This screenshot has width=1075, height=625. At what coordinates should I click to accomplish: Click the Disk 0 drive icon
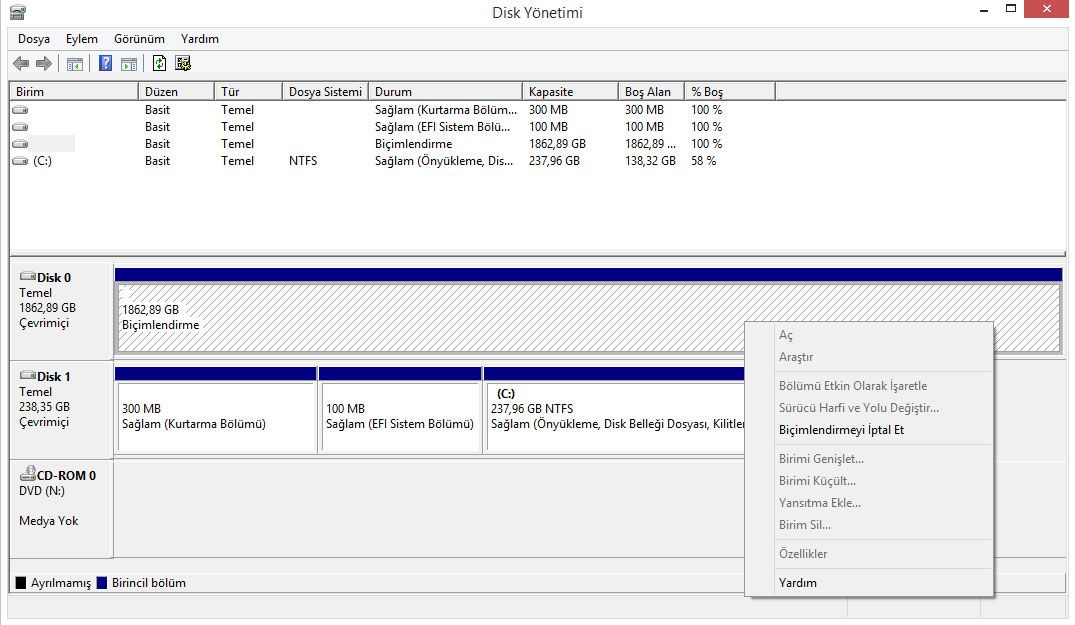coord(27,276)
